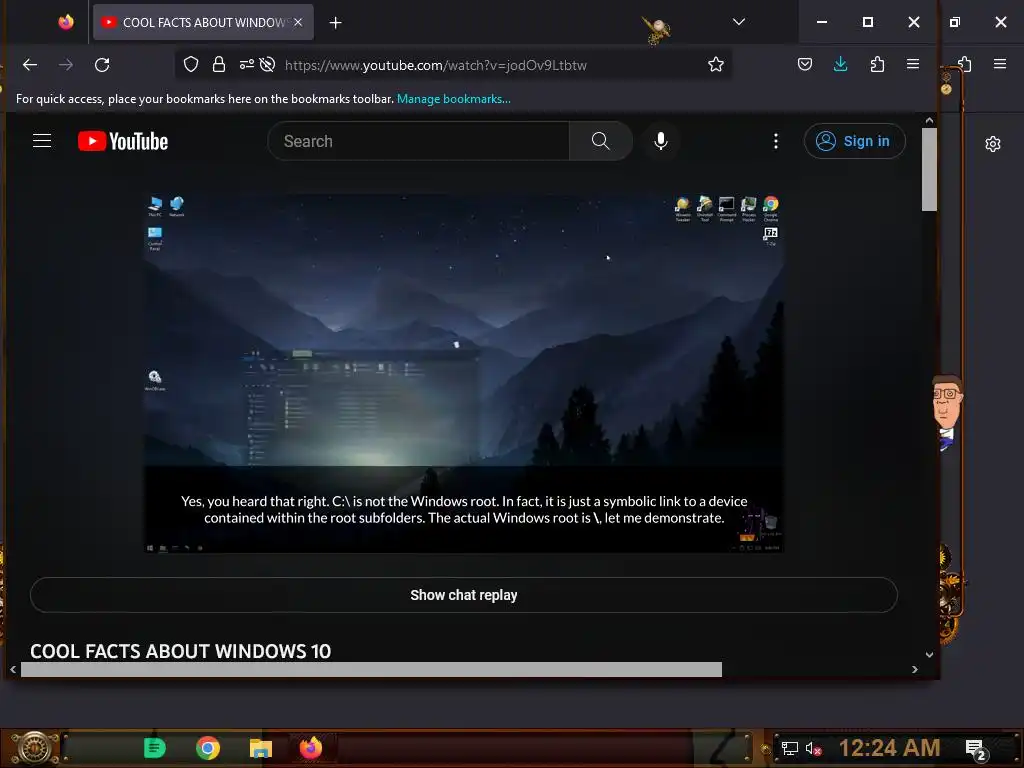Viewport: 1024px width, 768px height.
Task: Open the notification center icon
Action: [976, 750]
